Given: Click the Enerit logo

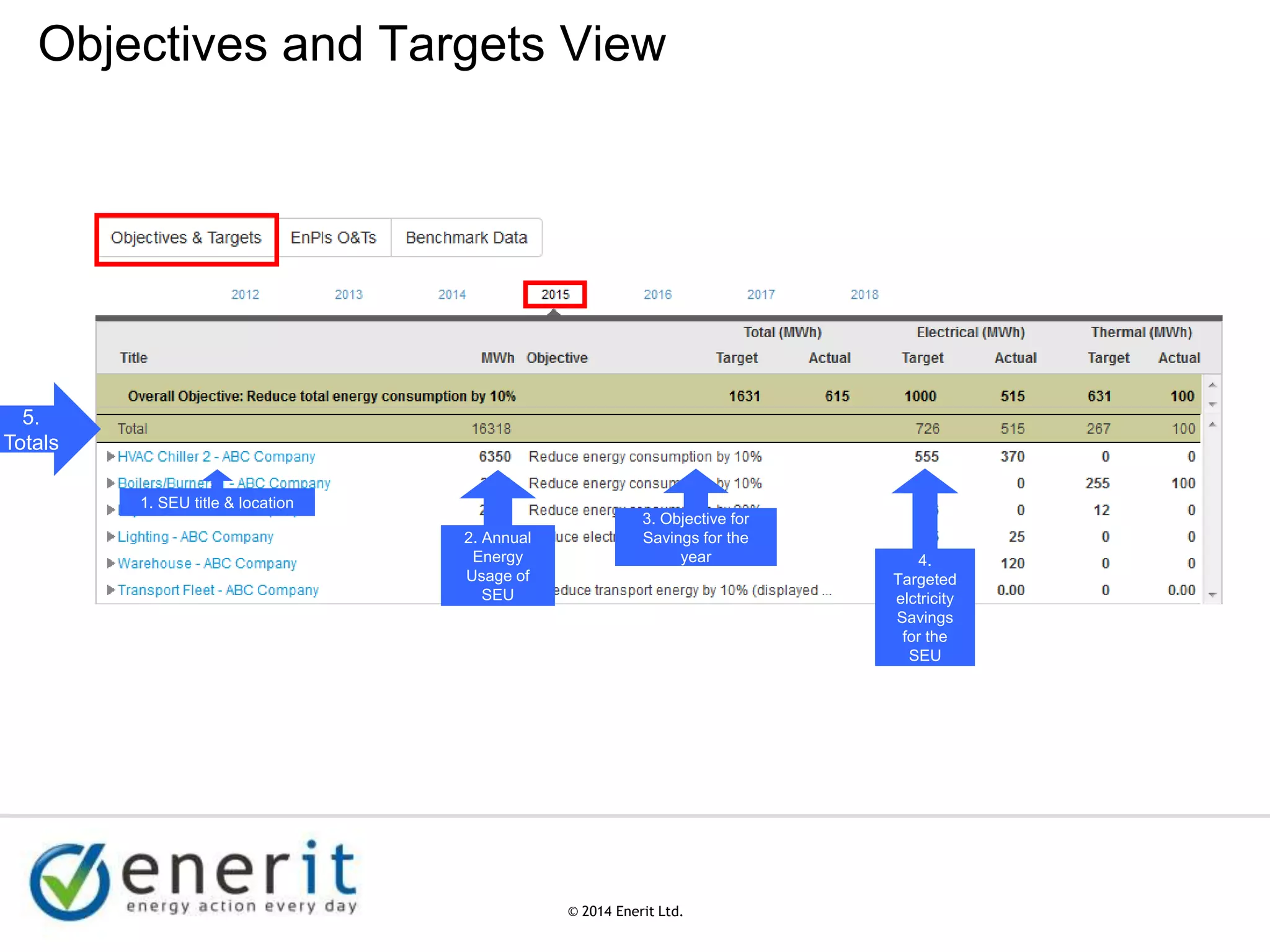Looking at the screenshot, I should pyautogui.click(x=193, y=881).
